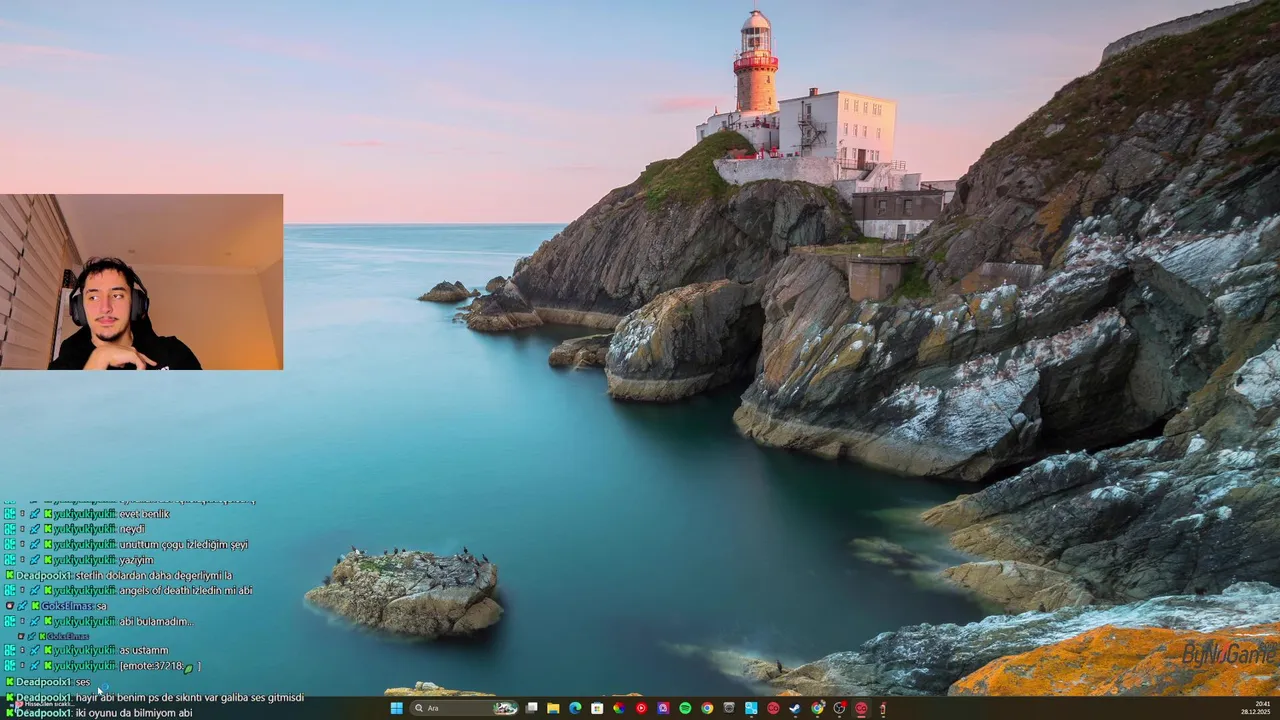
Task: Select the highlighted active red Co taskbar app
Action: point(861,708)
